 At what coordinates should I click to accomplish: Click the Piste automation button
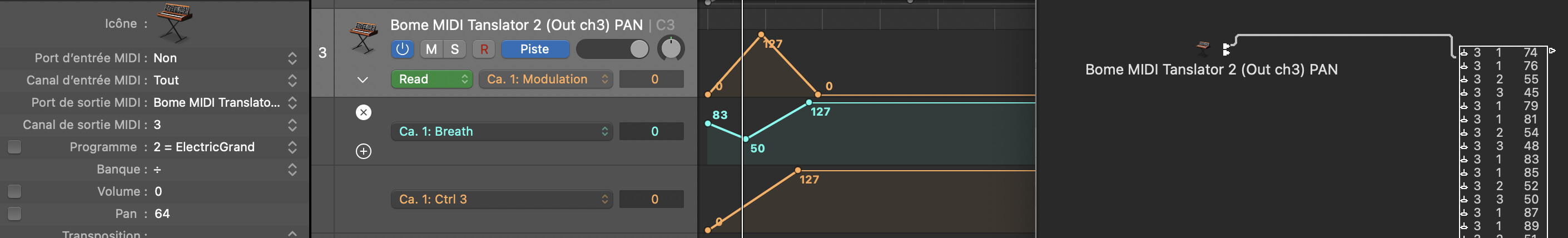tap(534, 49)
